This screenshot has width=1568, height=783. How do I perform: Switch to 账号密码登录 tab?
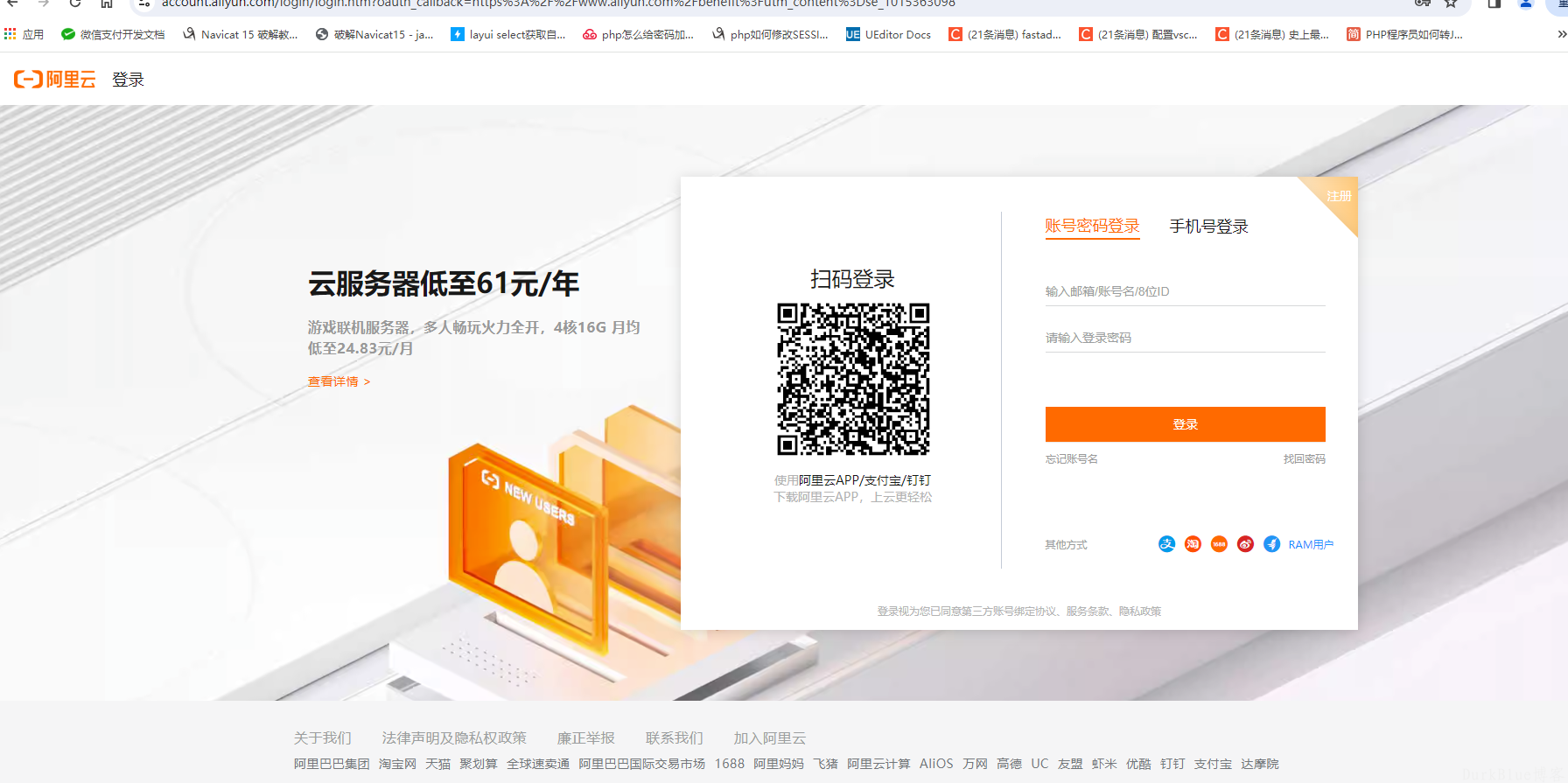click(x=1092, y=226)
